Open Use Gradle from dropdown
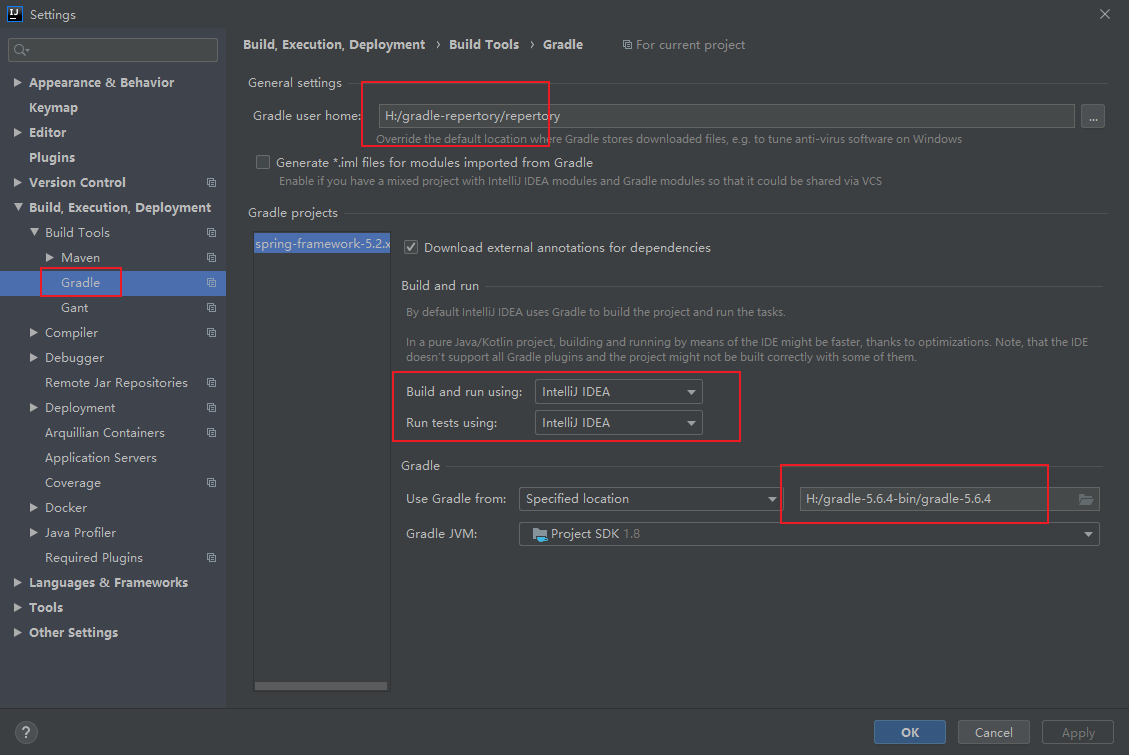This screenshot has width=1129, height=755. (x=650, y=499)
